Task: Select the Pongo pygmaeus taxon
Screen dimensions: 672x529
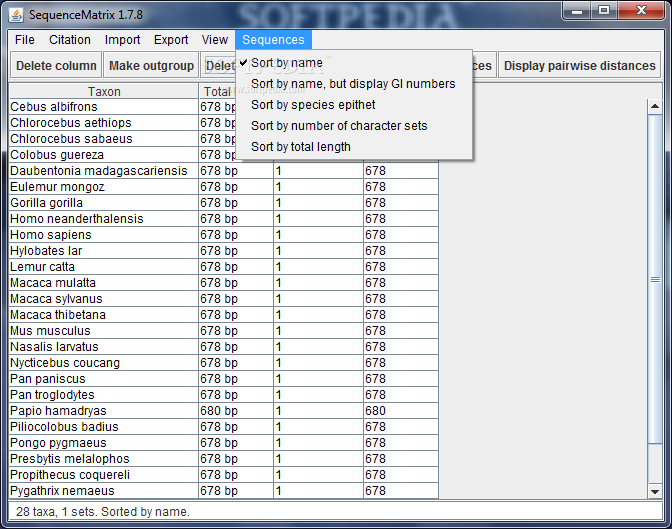Action: coord(103,443)
